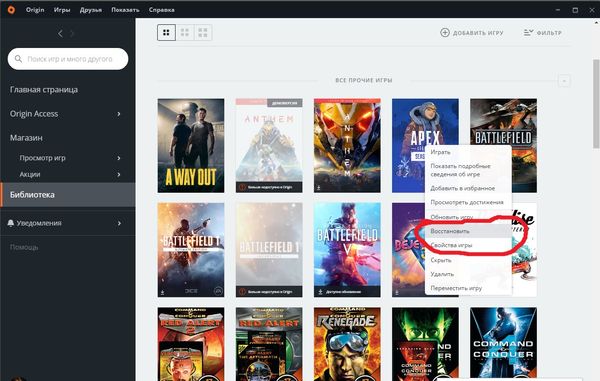Open the A Way Out game tile
600x381 pixels.
191,145
